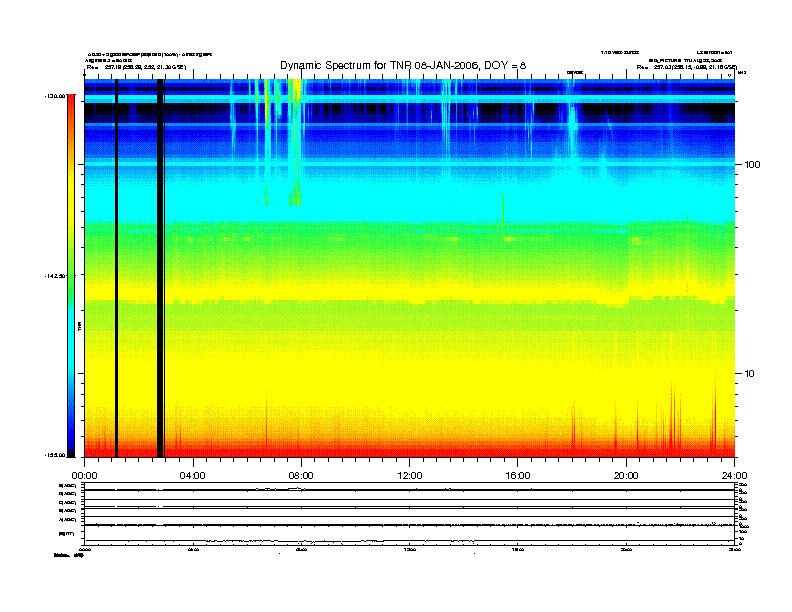792x612 pixels.
Task: Click the "12:00" time axis label
Action: (x=410, y=476)
